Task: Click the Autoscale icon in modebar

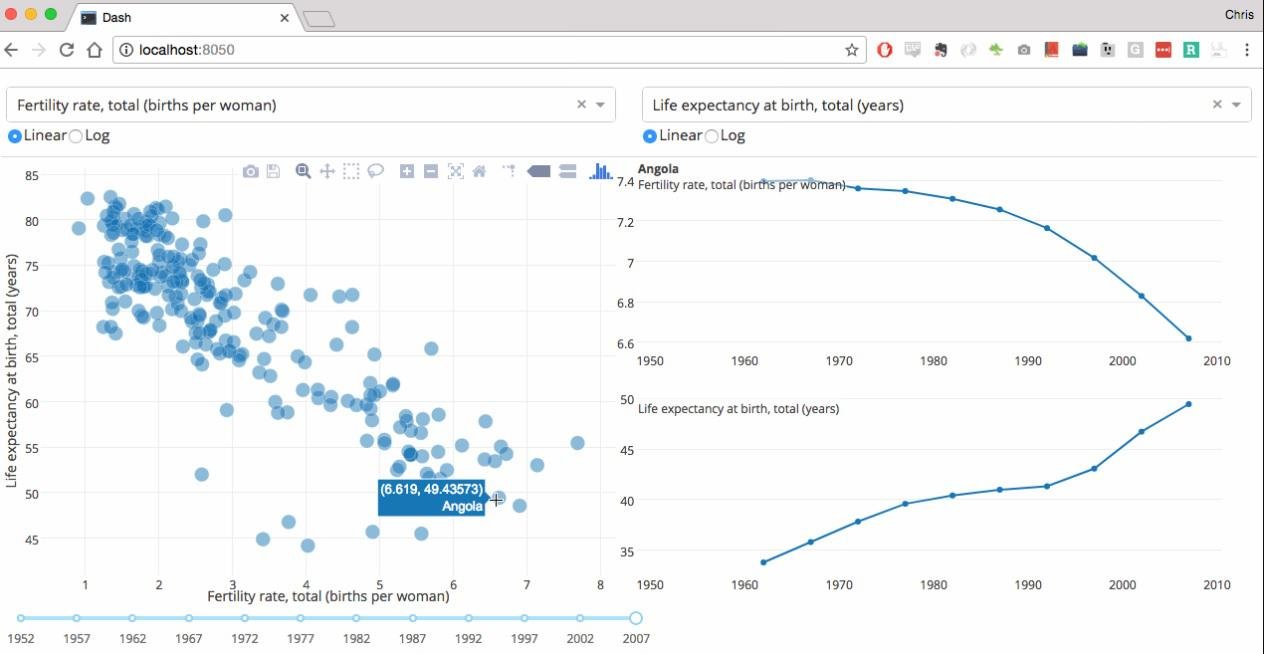Action: point(455,171)
